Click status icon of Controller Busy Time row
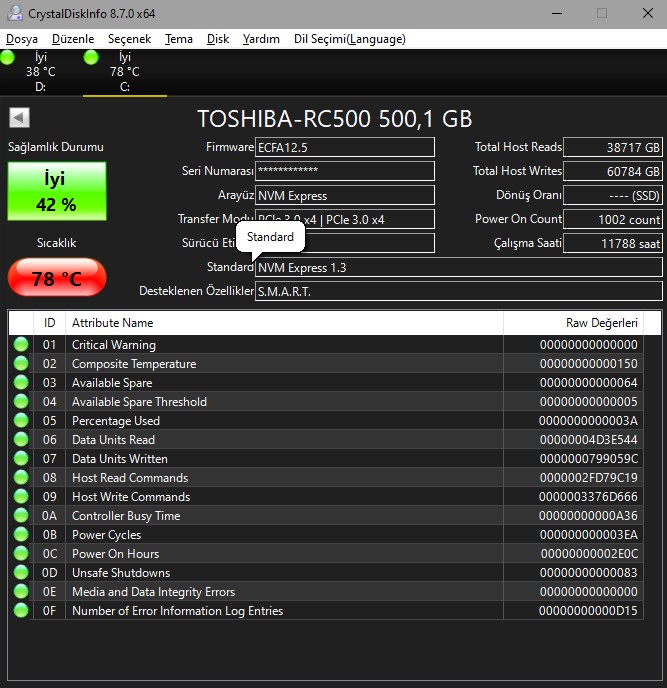Image resolution: width=667 pixels, height=688 pixels. (21, 516)
